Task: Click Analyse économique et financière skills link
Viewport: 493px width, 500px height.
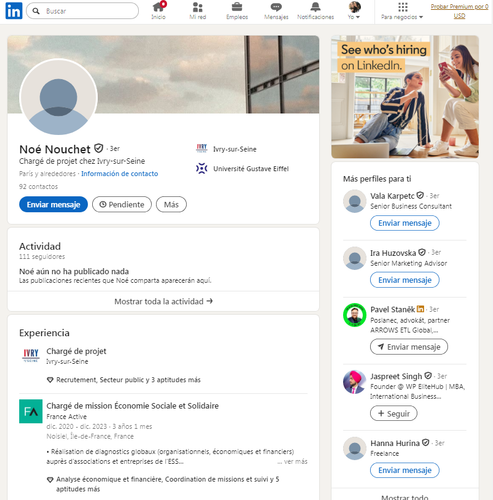Action: [167, 484]
